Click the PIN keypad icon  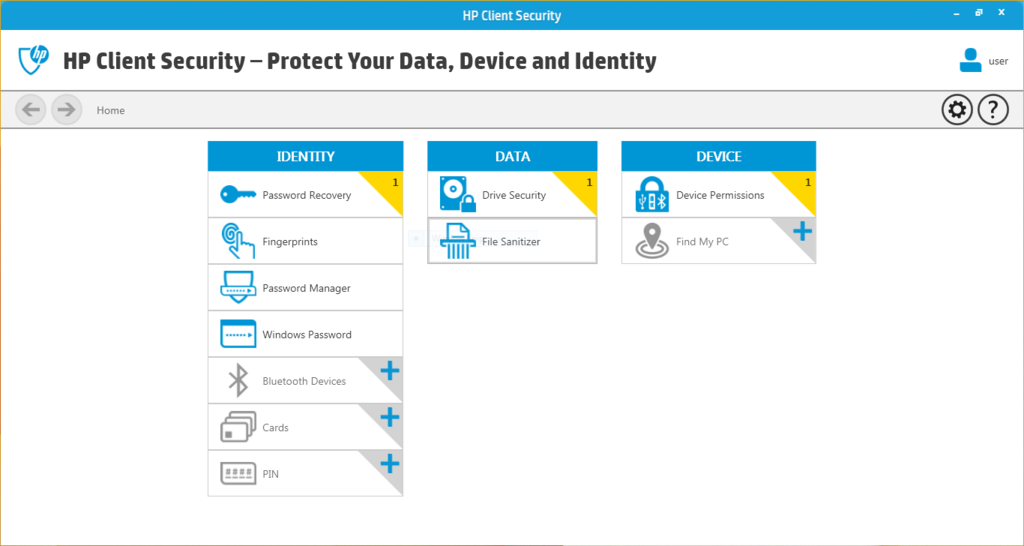238,474
